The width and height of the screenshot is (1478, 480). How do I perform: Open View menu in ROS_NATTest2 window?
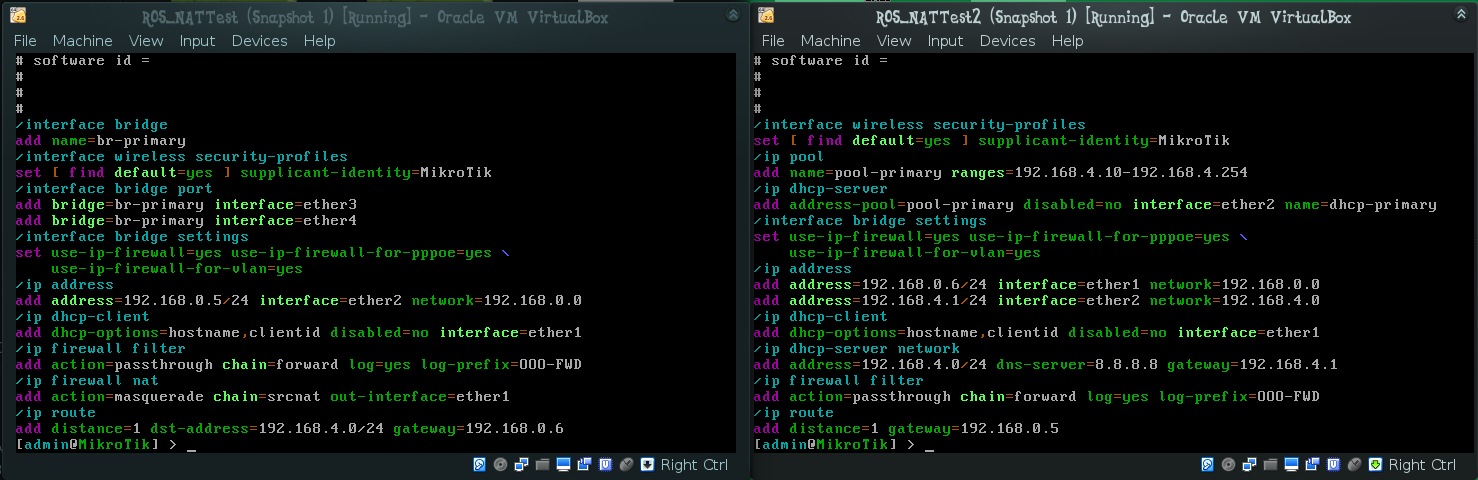point(894,41)
